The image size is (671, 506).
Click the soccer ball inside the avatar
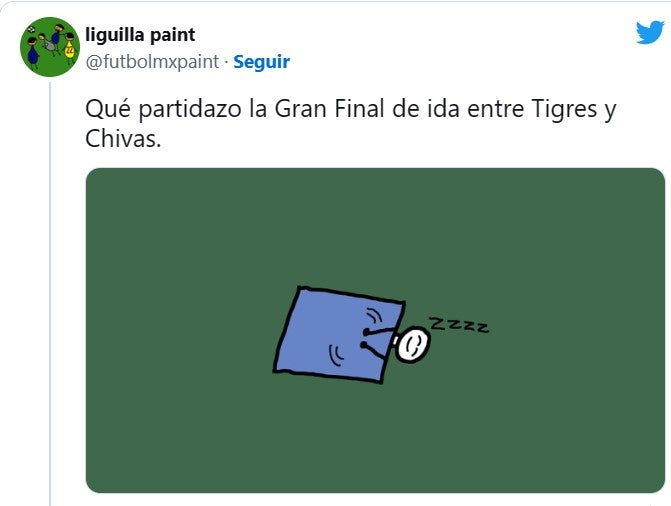point(31,30)
